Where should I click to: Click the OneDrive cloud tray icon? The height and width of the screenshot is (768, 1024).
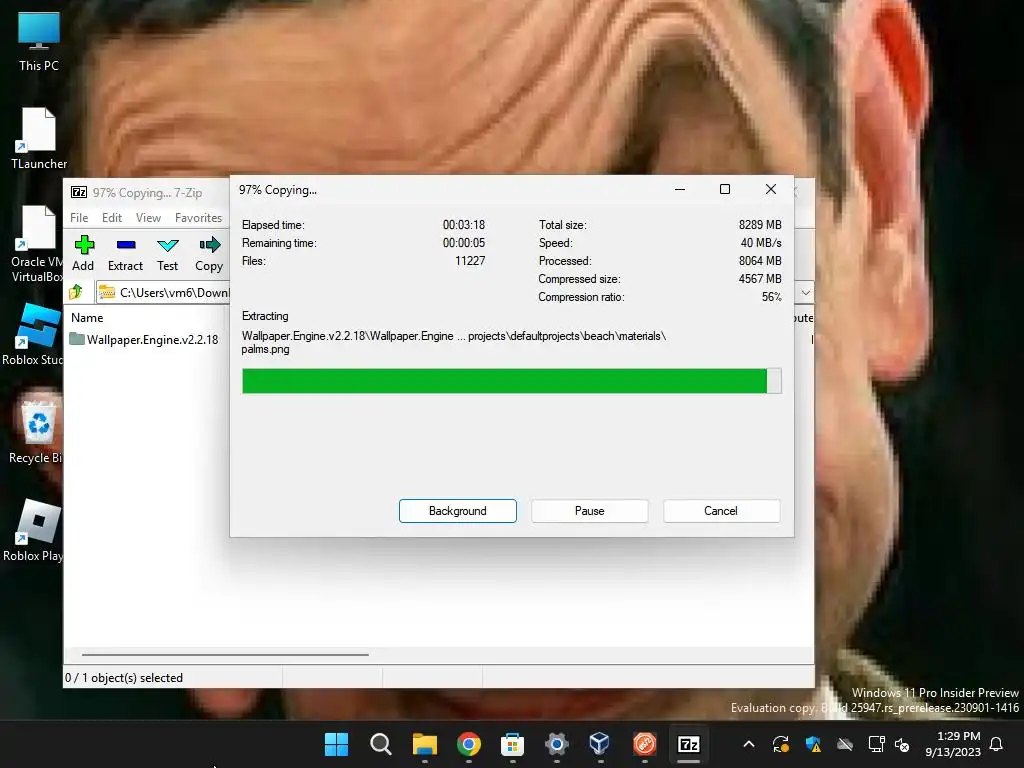[845, 744]
